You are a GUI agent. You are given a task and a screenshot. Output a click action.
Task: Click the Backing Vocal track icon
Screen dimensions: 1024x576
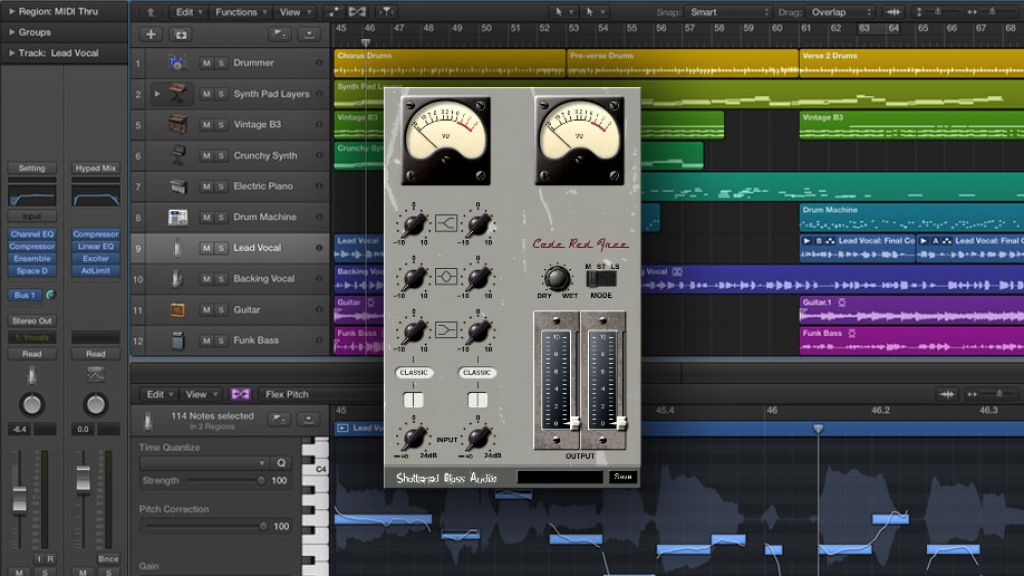pos(177,279)
